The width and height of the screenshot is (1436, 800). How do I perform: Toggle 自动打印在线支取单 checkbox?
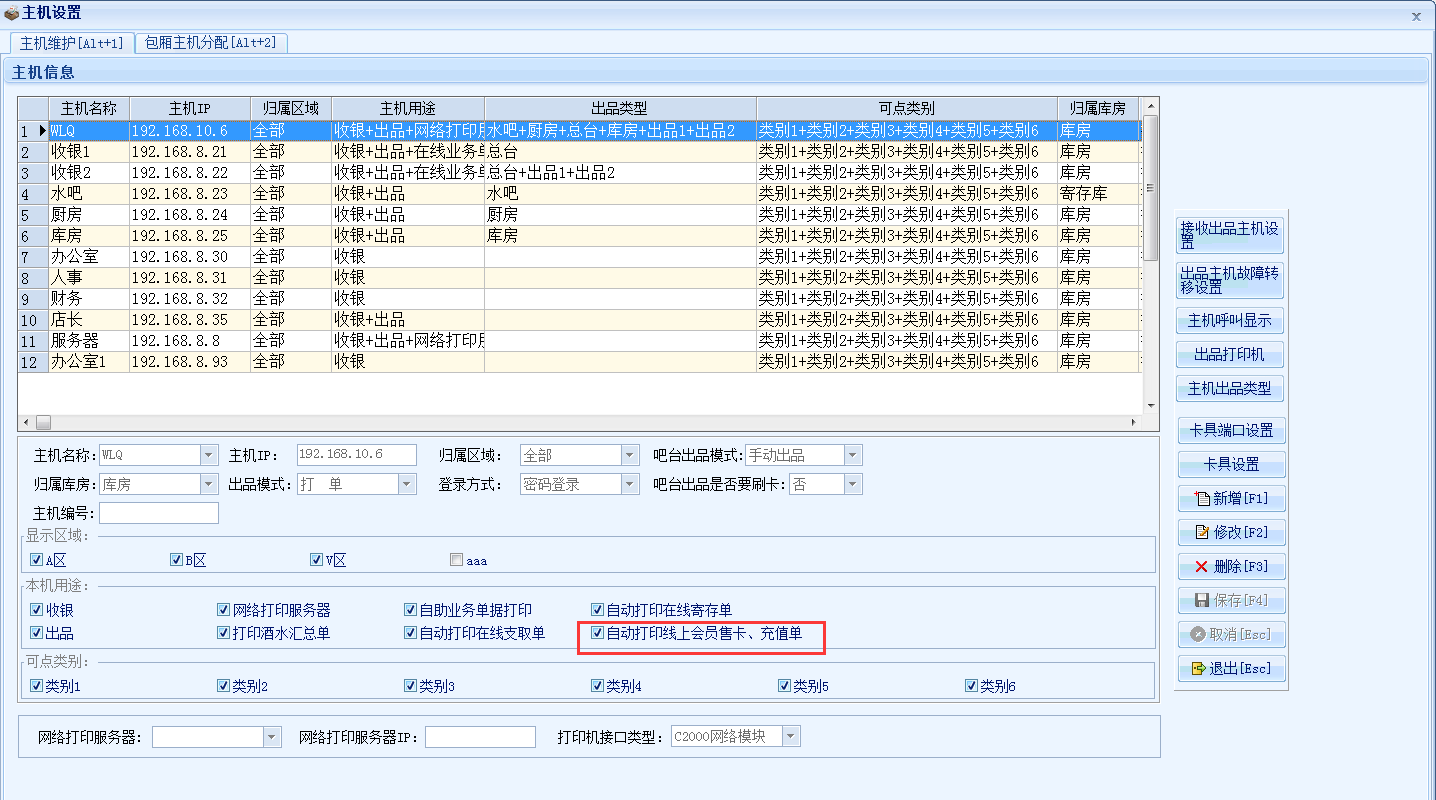(x=410, y=633)
